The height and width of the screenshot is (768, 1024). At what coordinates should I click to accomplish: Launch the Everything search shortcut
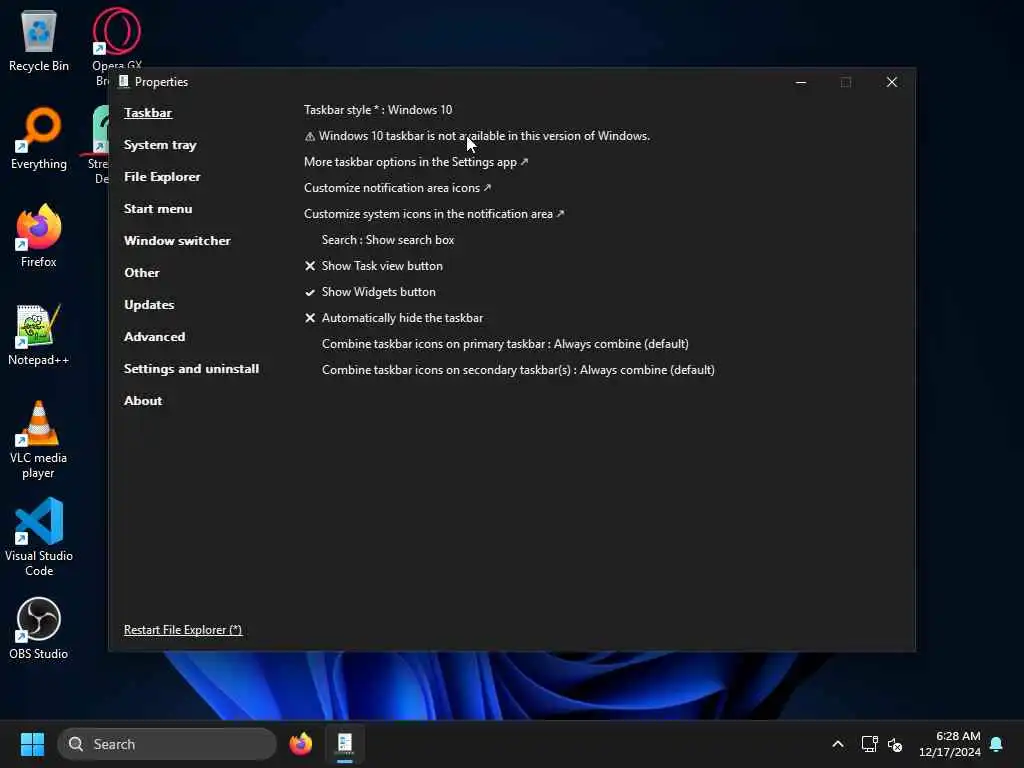pos(39,138)
